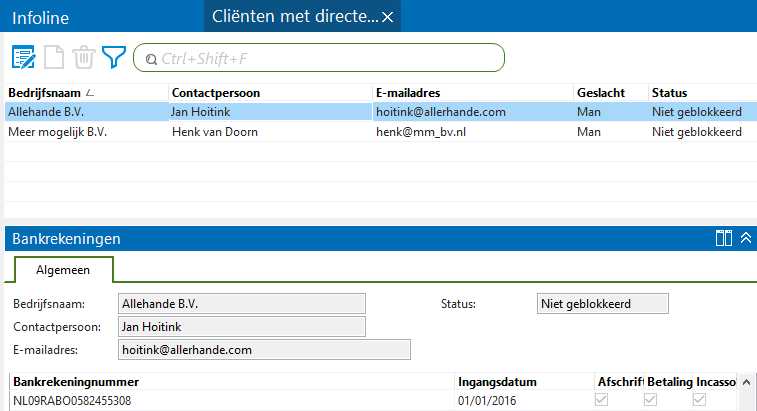Image resolution: width=757 pixels, height=411 pixels.
Task: Click the Bedrijfsnaam field in Algemeen
Action: click(x=242, y=304)
